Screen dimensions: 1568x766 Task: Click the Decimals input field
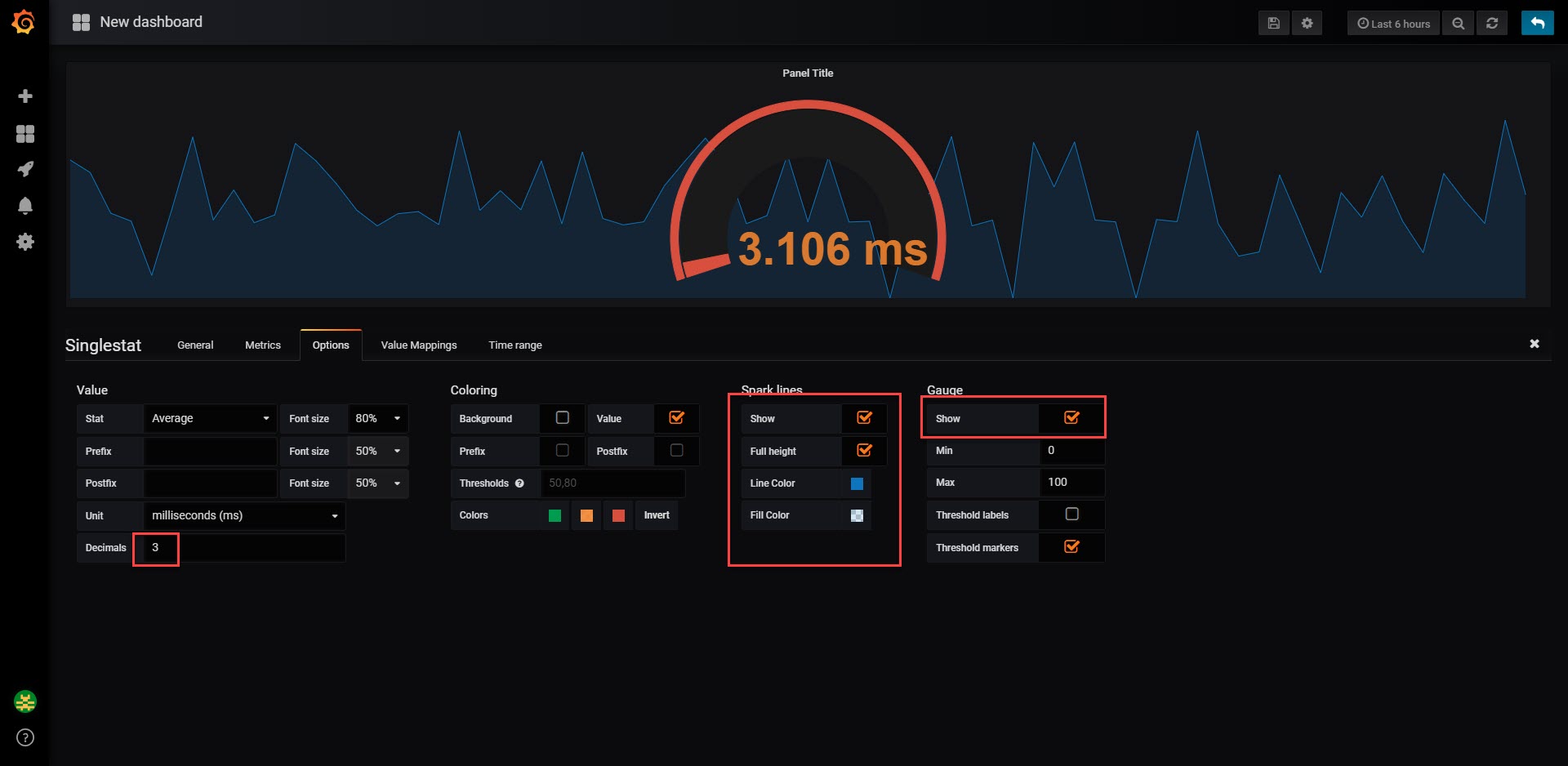pos(244,547)
